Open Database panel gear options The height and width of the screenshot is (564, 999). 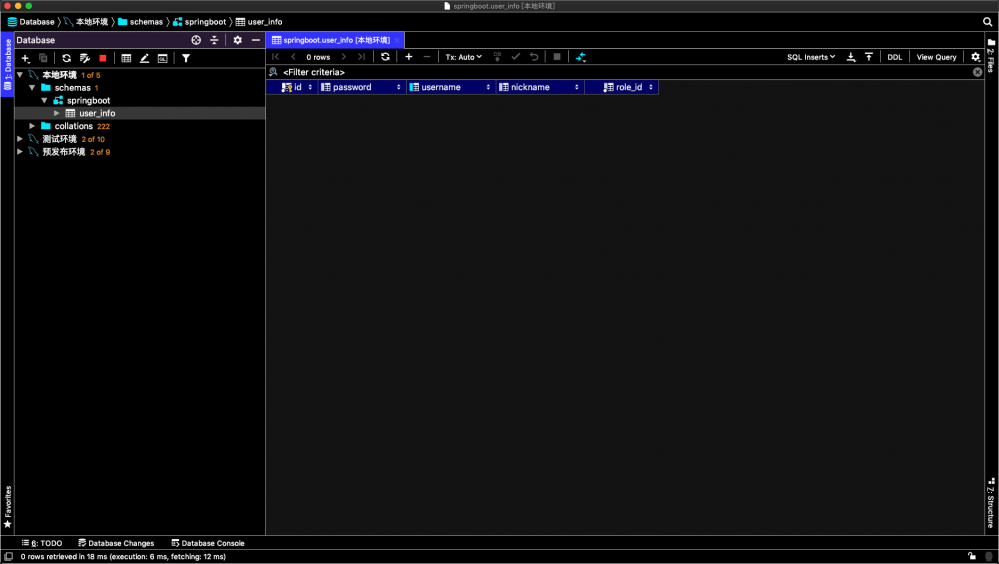click(238, 40)
